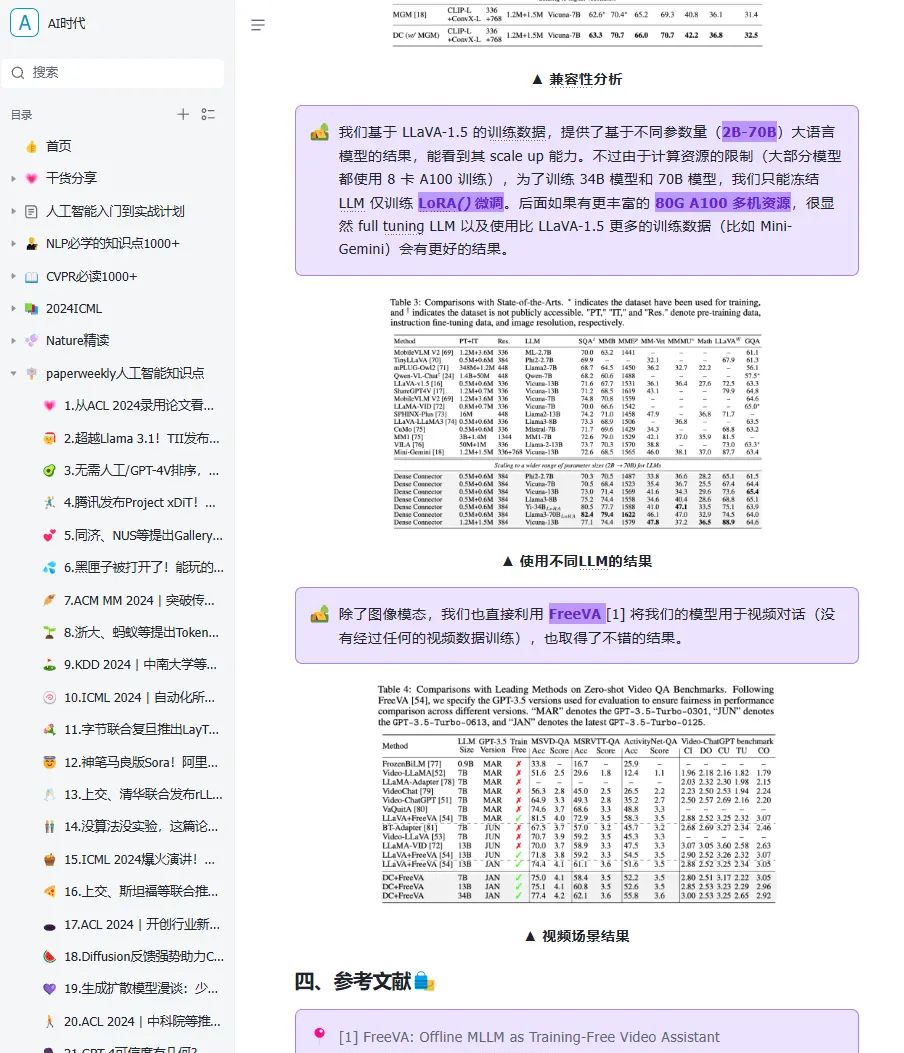Image resolution: width=904 pixels, height=1053 pixels.
Task: Click the document icon beside 人工智能入门到实战计划
Action: tap(31, 212)
